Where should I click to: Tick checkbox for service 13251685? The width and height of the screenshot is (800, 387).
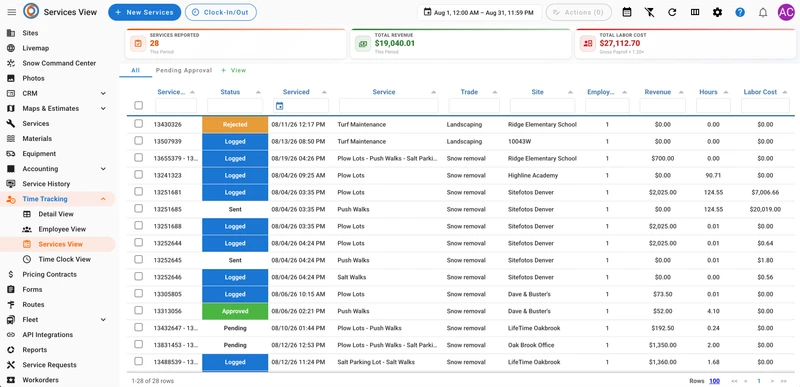[x=138, y=209]
